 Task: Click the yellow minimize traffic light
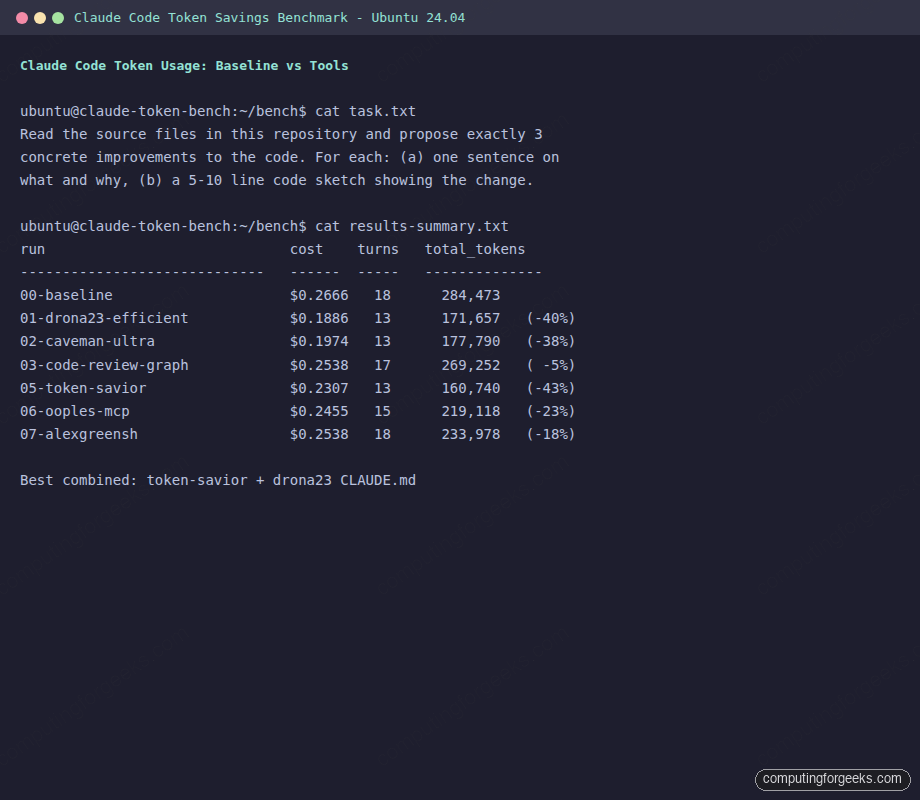tap(40, 17)
